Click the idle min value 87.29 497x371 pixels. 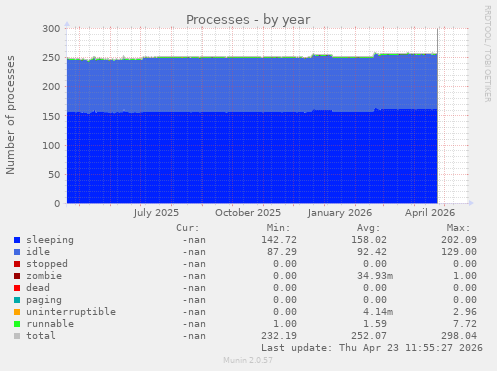tap(282, 252)
